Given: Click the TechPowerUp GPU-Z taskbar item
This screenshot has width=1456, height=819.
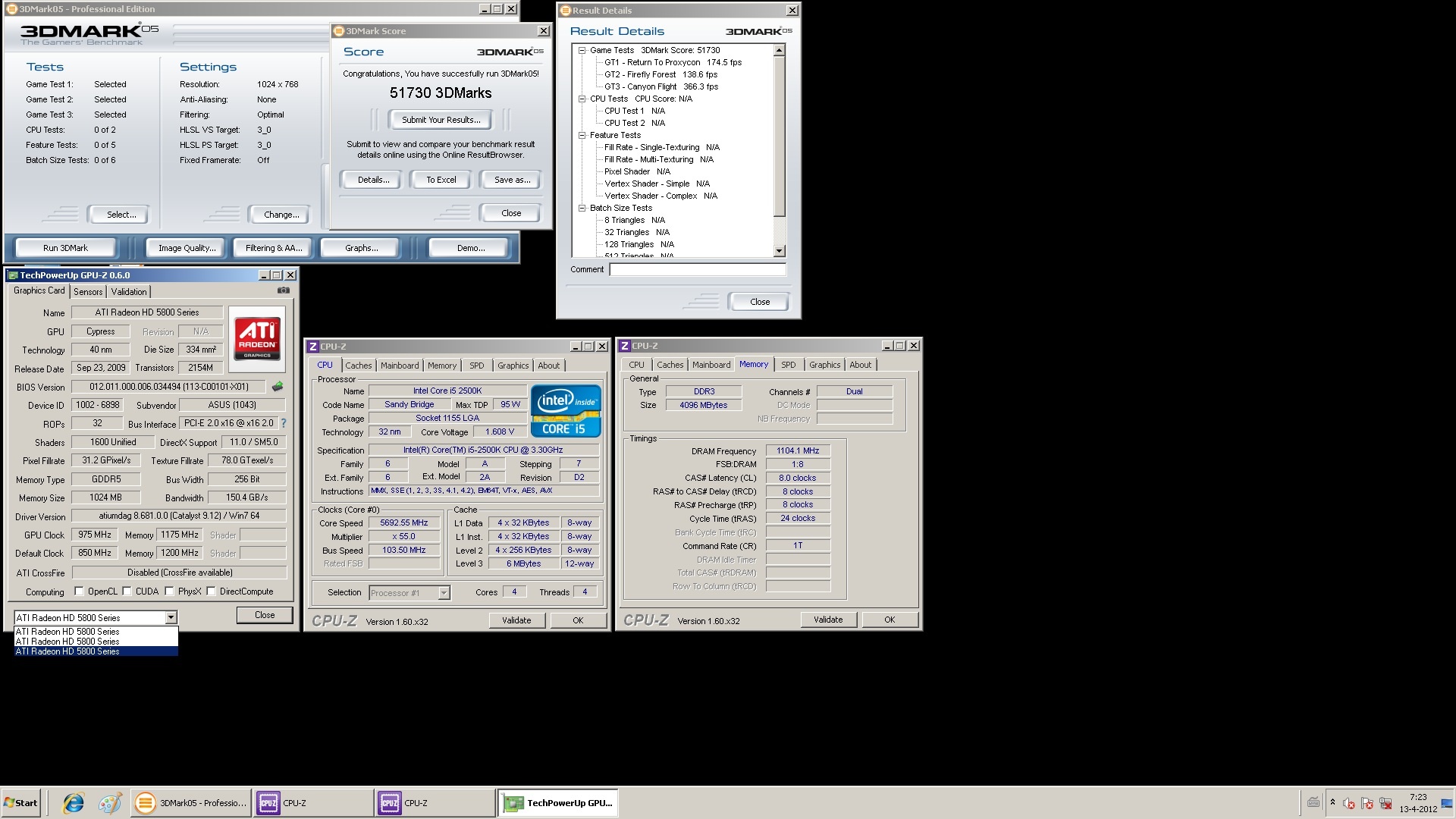Looking at the screenshot, I should coord(558,803).
